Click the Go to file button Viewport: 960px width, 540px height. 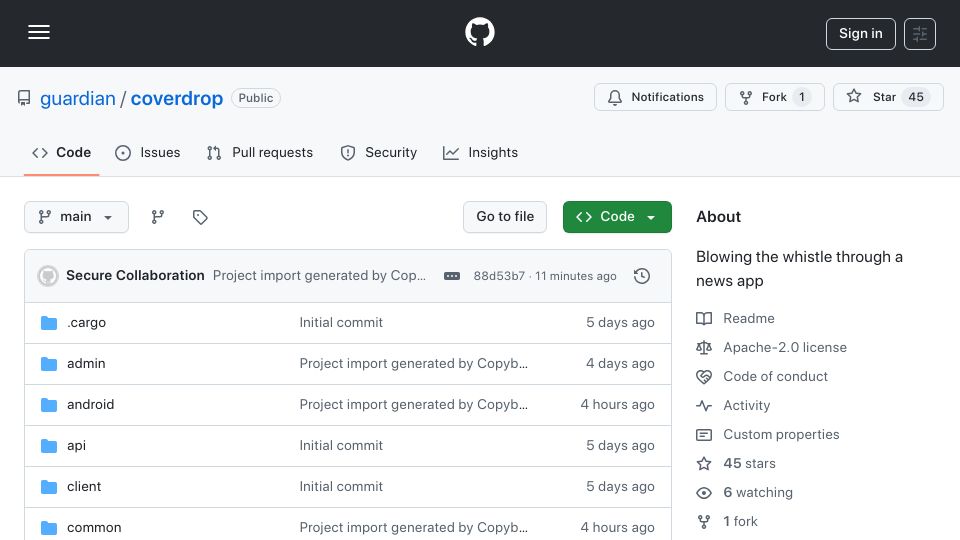click(x=505, y=217)
